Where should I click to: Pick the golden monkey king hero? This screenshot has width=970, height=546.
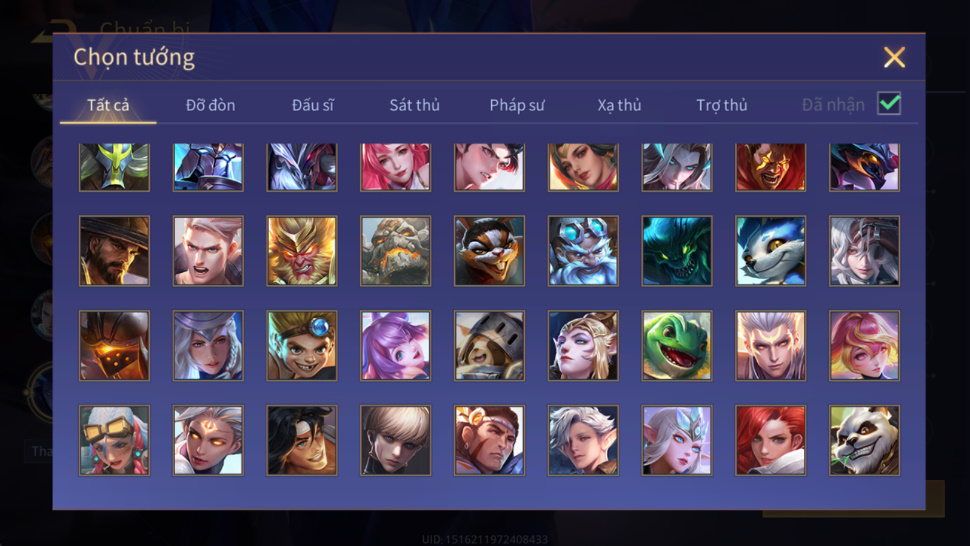click(302, 251)
